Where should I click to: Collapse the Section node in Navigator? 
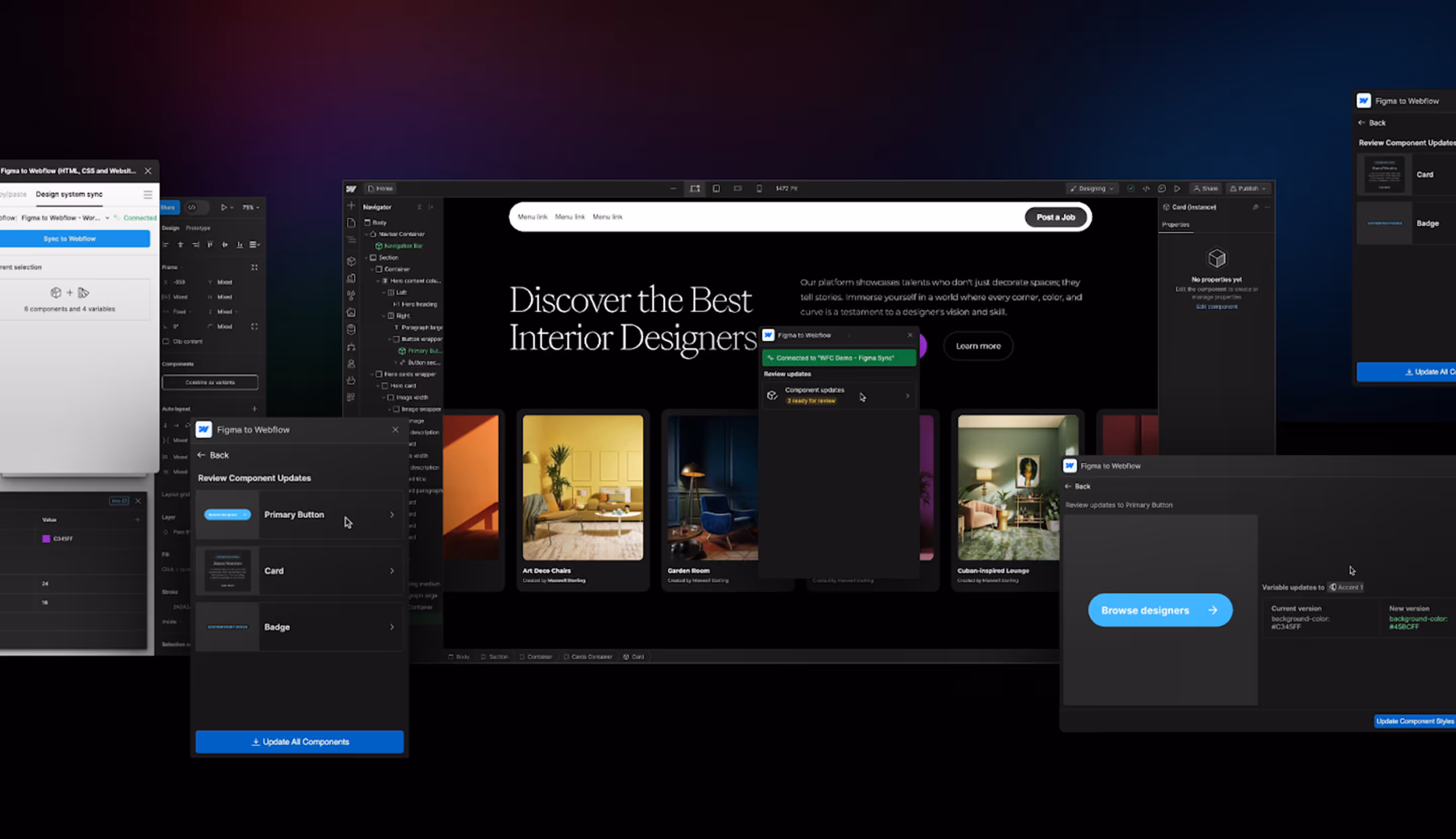(x=367, y=258)
